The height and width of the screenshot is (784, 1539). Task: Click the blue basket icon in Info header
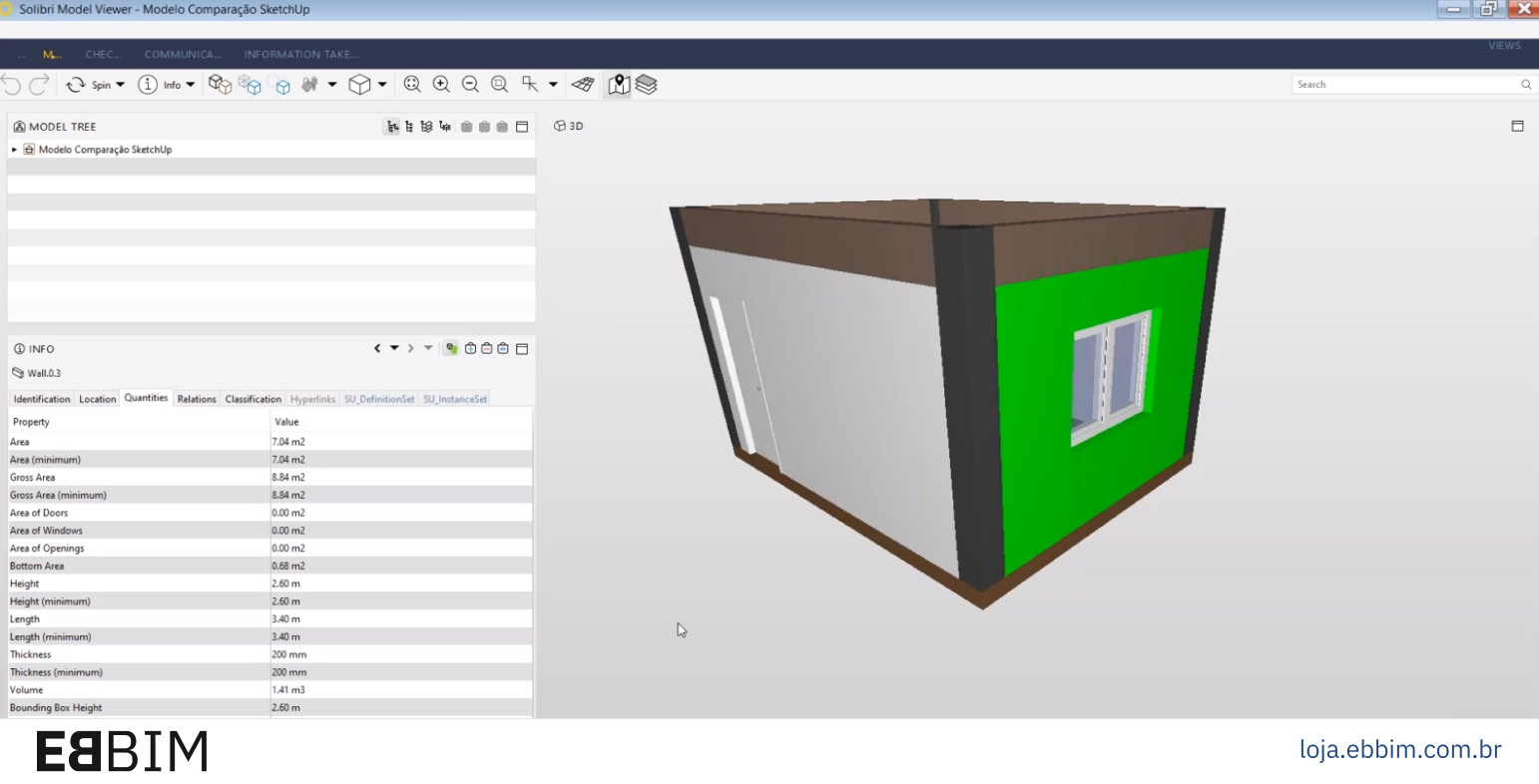coord(503,348)
